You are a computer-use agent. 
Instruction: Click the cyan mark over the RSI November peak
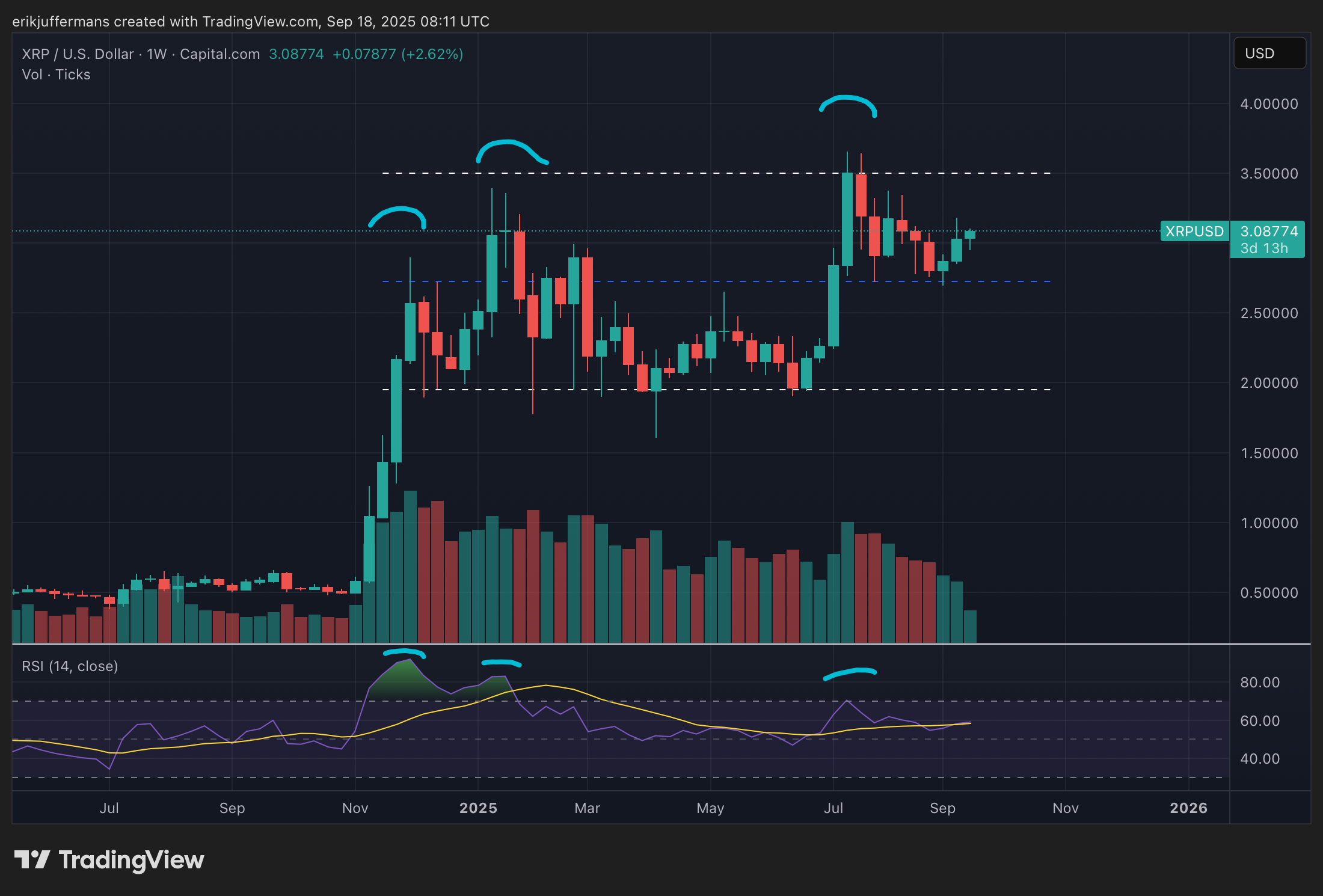(404, 651)
